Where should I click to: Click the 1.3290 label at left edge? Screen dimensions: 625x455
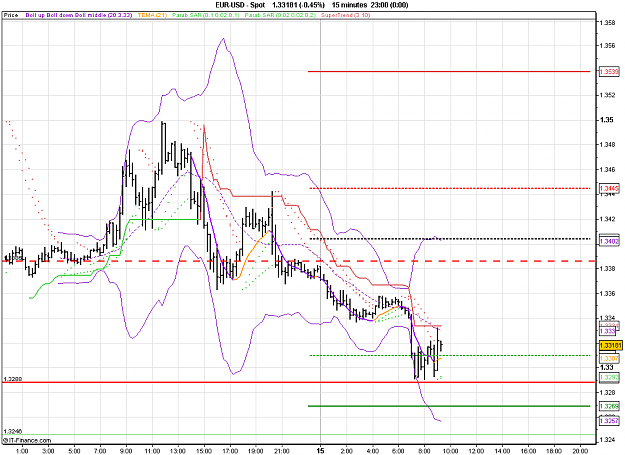click(13, 379)
